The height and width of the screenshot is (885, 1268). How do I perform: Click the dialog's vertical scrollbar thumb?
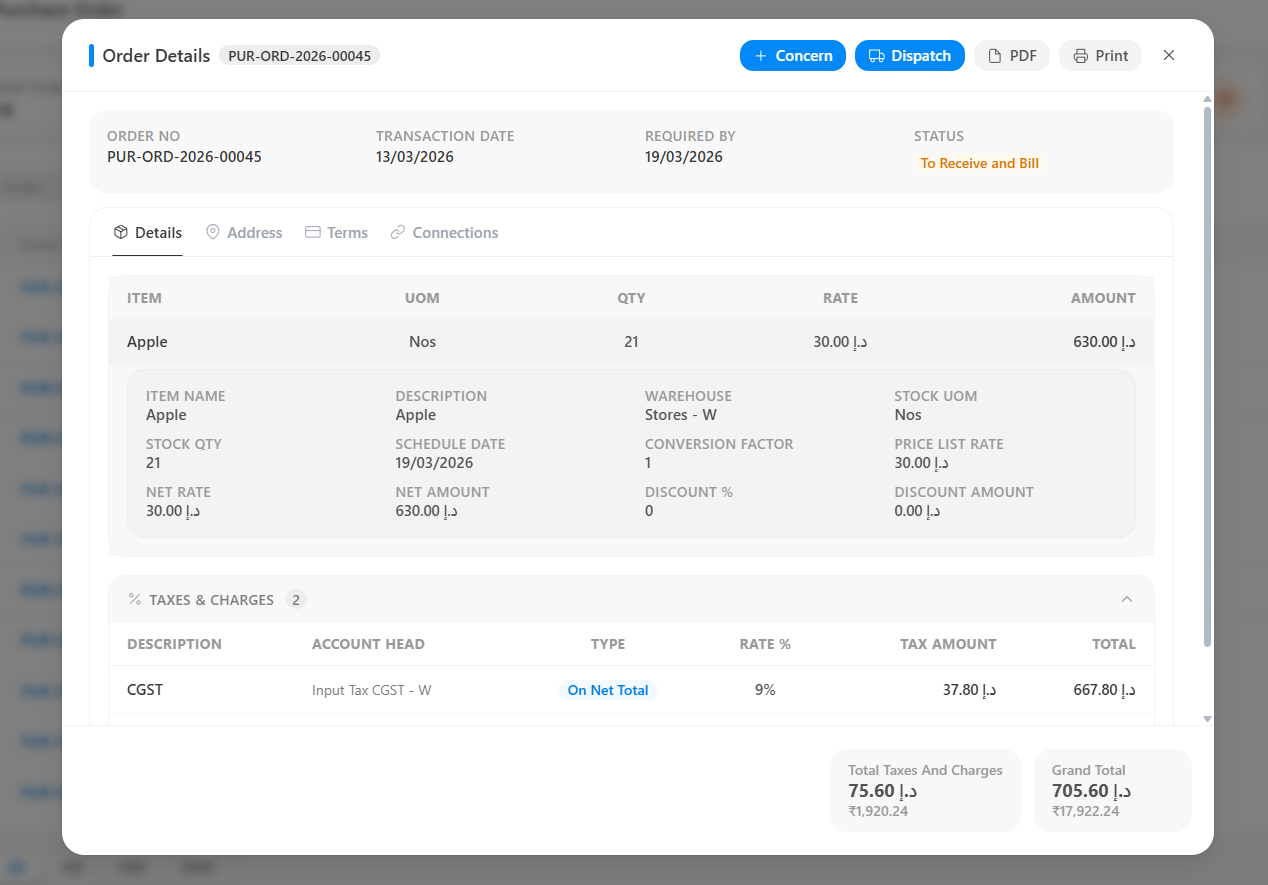[x=1207, y=375]
